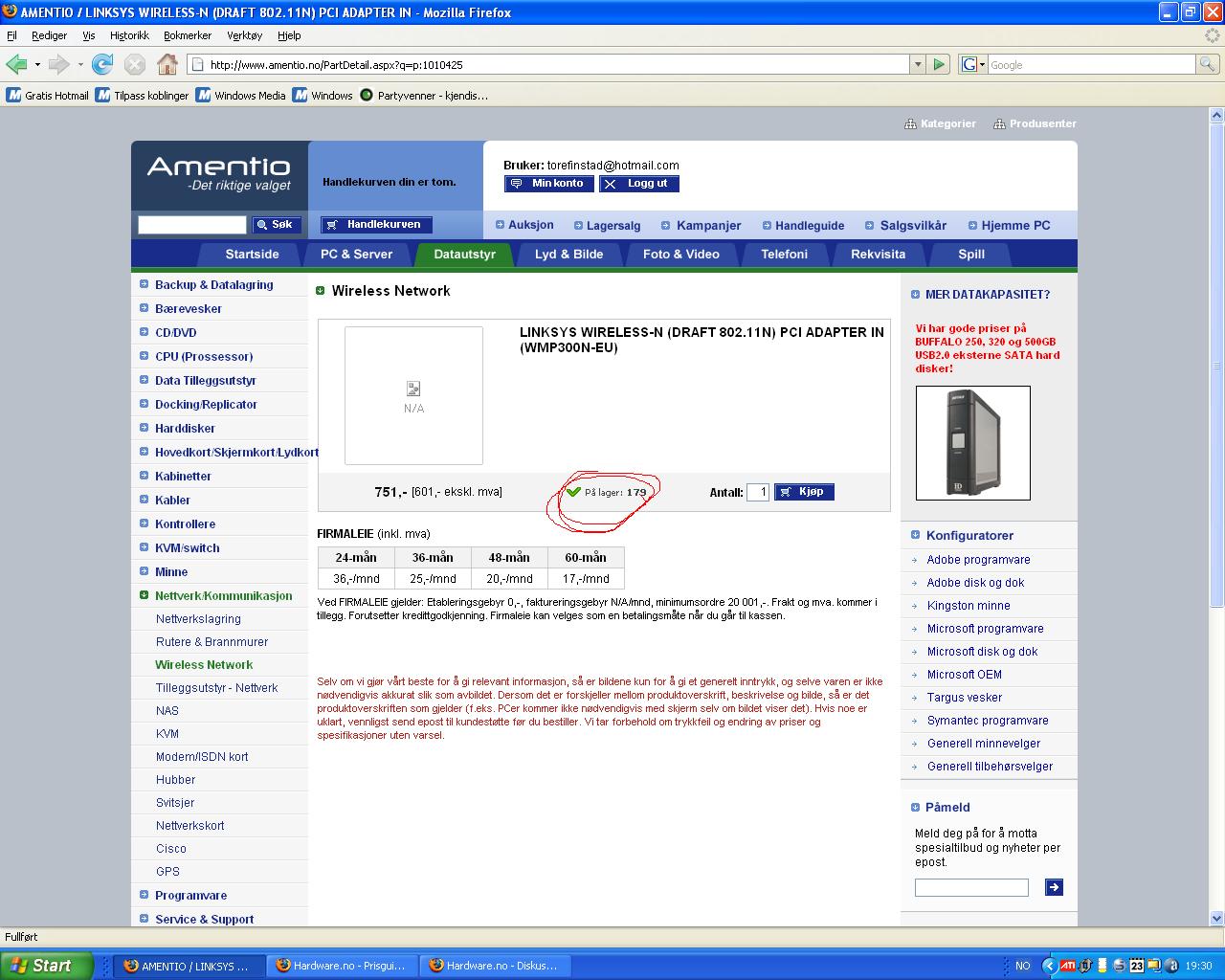1225x980 pixels.
Task: Open URL bar history dropdown
Action: coord(918,64)
